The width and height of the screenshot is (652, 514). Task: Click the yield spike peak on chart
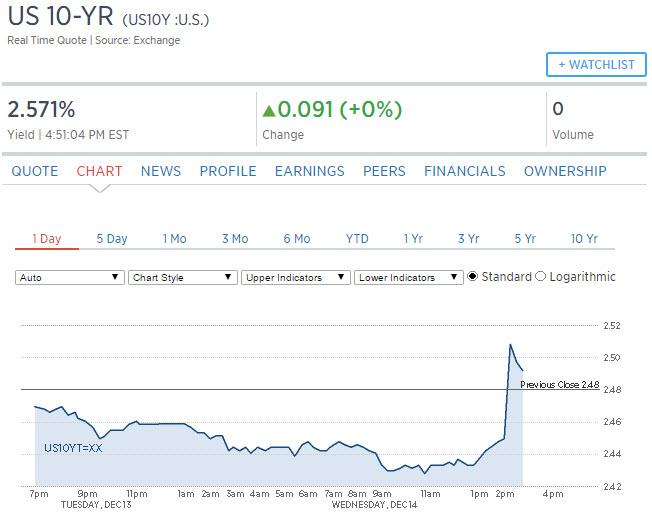click(510, 345)
